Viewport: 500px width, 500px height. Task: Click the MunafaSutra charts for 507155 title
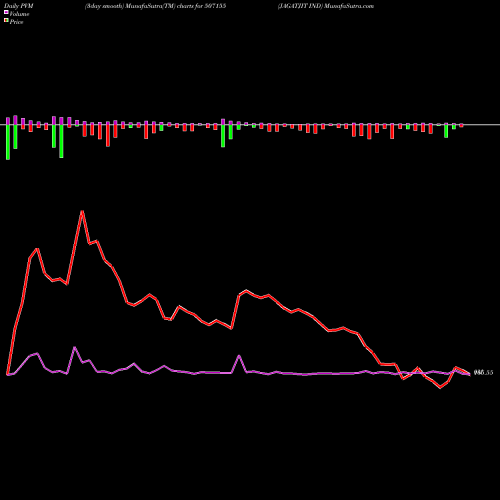pos(155,6)
